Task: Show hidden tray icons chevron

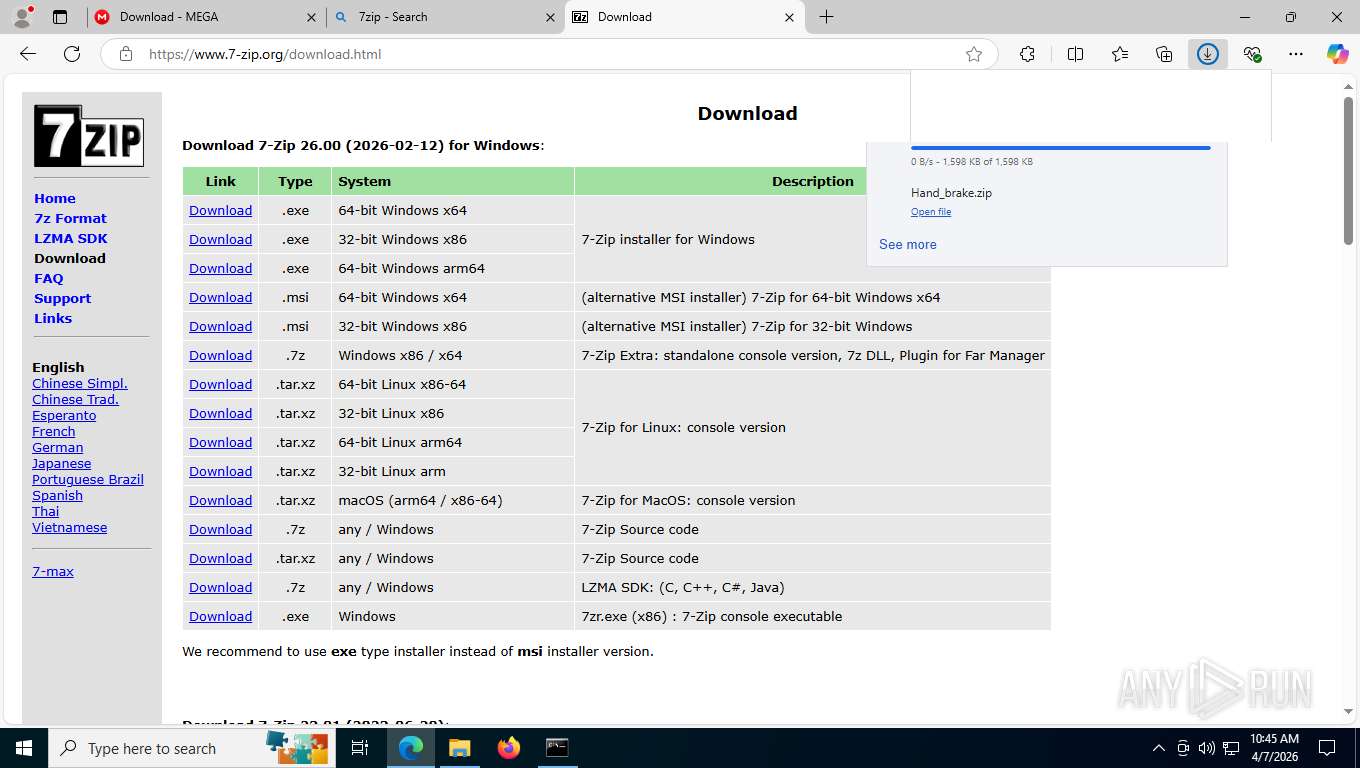Action: coord(1158,748)
